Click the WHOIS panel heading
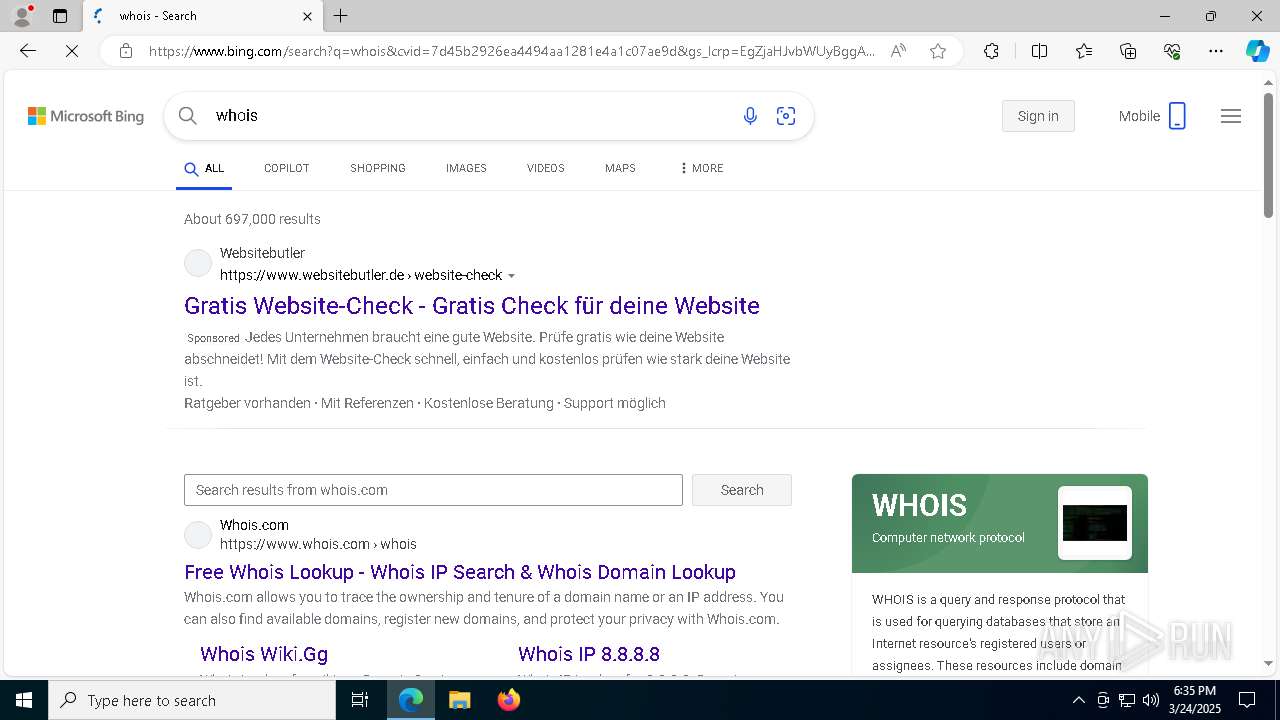This screenshot has width=1280, height=720. click(919, 505)
